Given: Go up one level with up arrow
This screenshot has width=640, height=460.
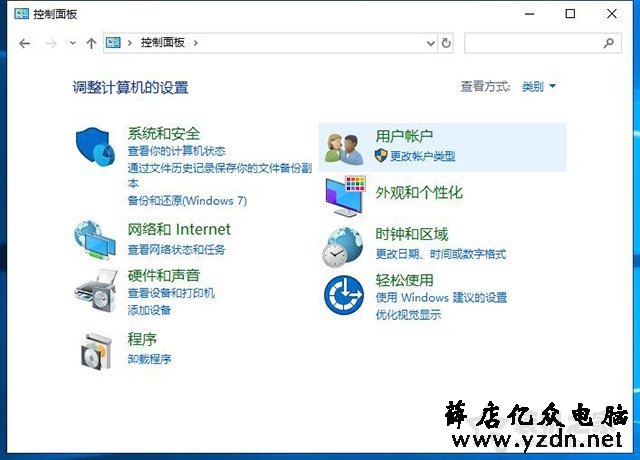Looking at the screenshot, I should tap(91, 43).
